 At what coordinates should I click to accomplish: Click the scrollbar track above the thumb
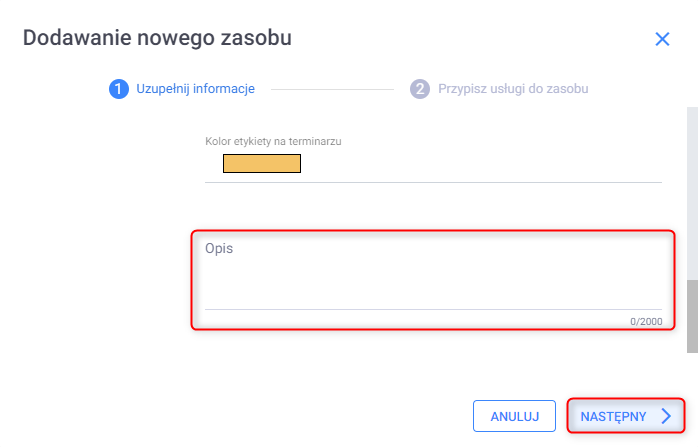pyautogui.click(x=692, y=190)
